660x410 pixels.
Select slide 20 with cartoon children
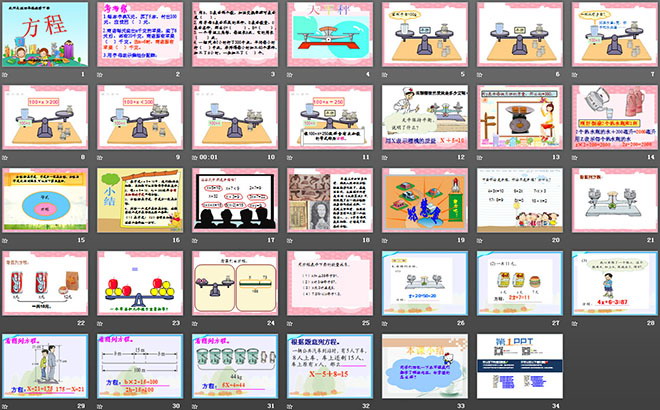tap(520, 200)
